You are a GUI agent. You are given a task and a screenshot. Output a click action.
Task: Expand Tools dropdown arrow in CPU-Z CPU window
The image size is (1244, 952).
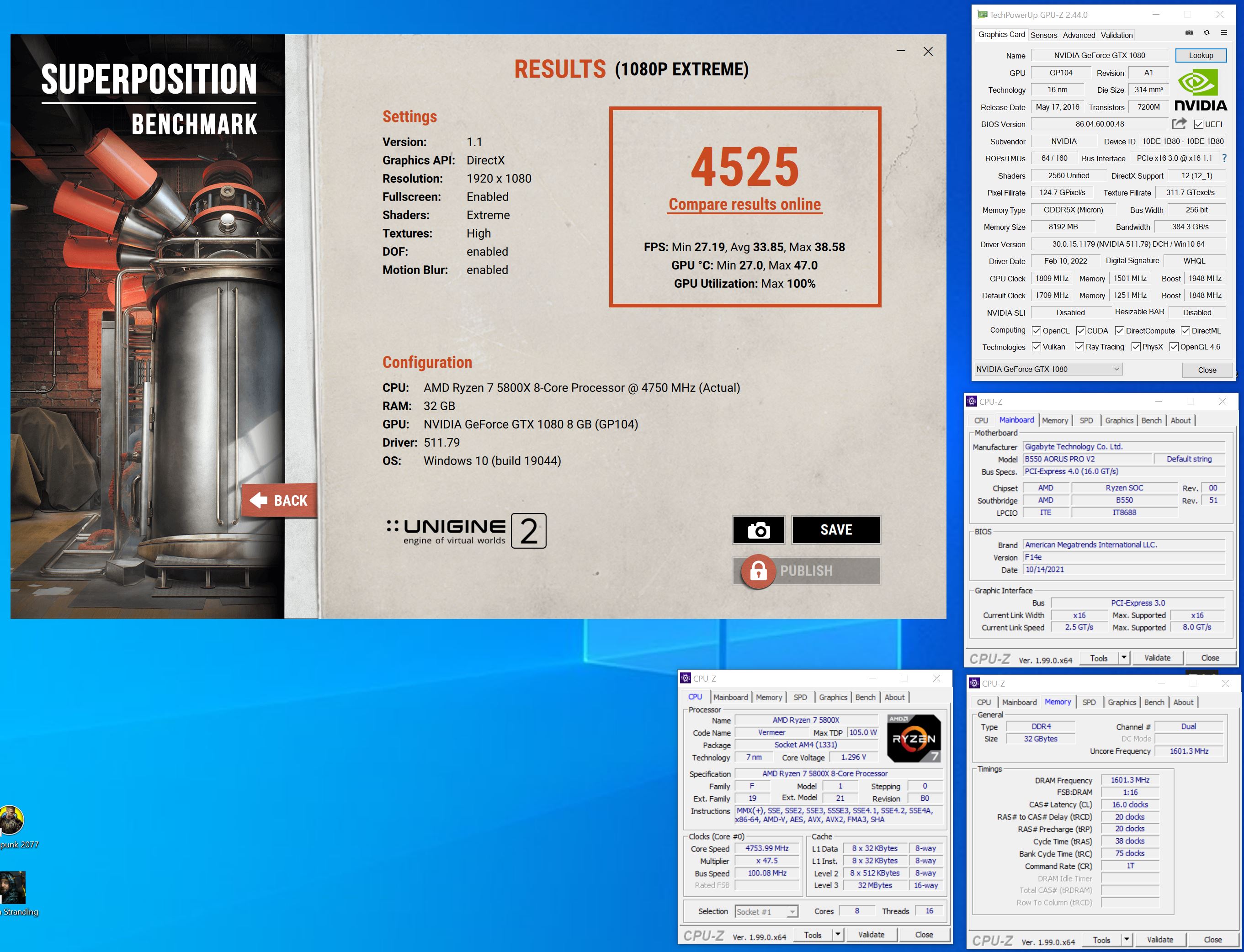click(x=837, y=935)
